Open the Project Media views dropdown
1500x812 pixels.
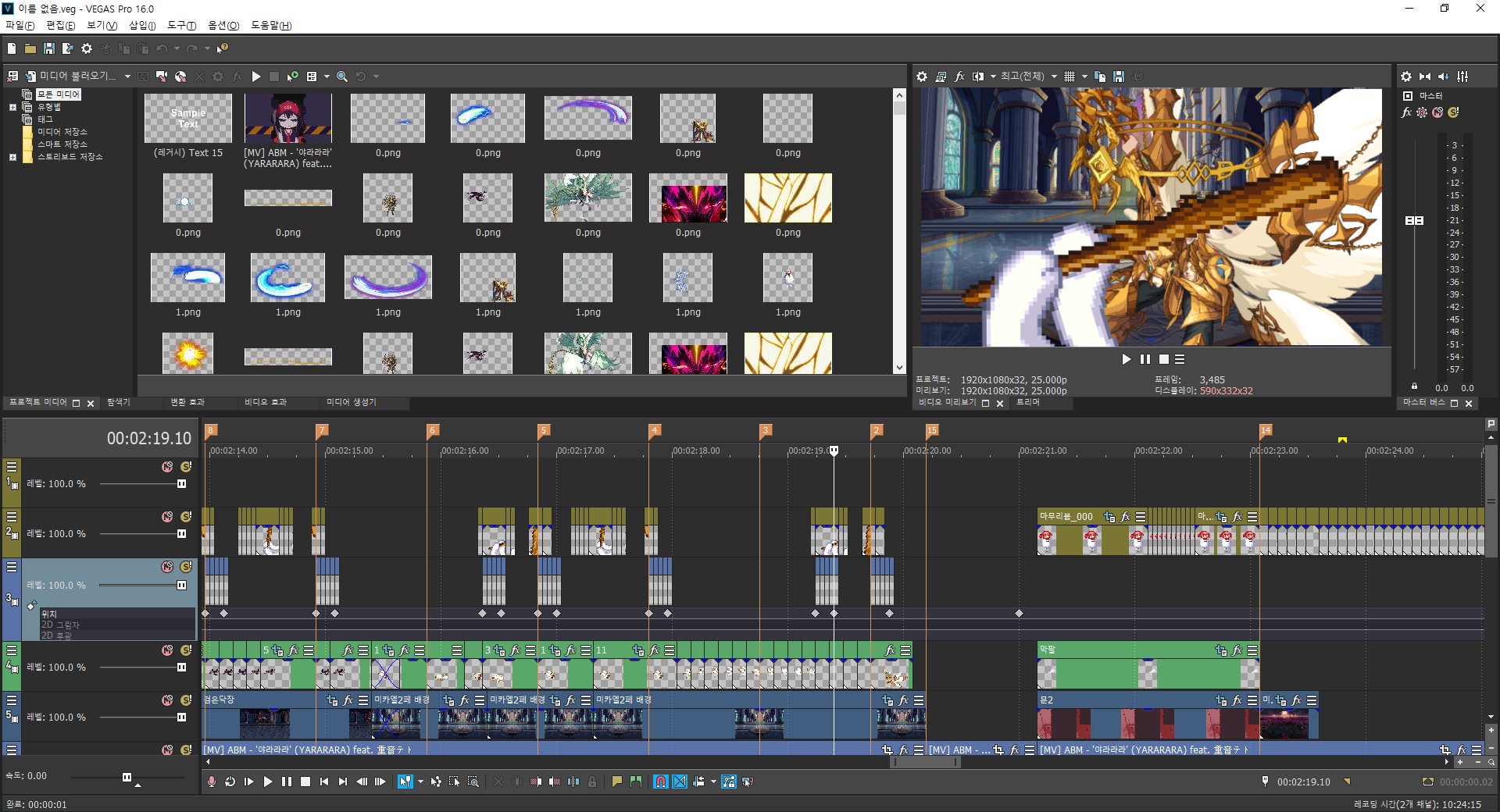coord(327,77)
